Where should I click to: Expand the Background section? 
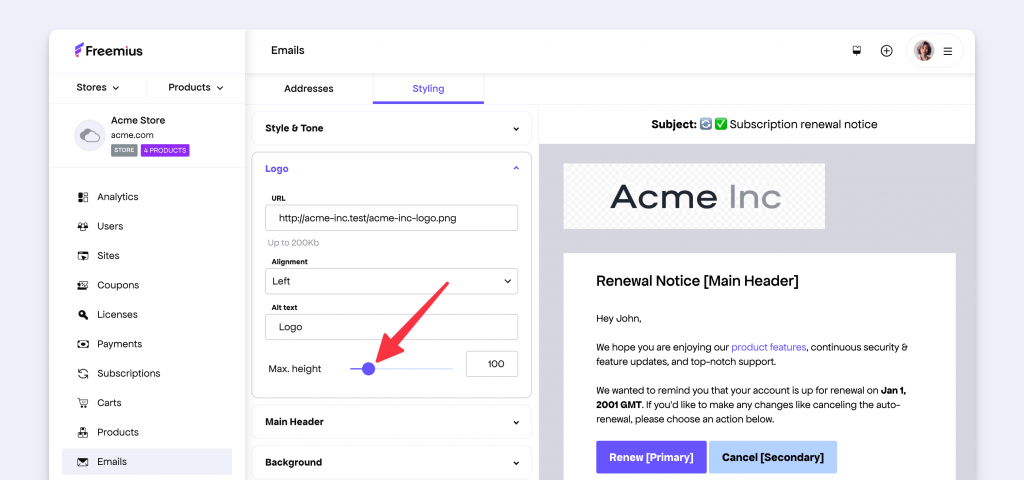pos(392,462)
